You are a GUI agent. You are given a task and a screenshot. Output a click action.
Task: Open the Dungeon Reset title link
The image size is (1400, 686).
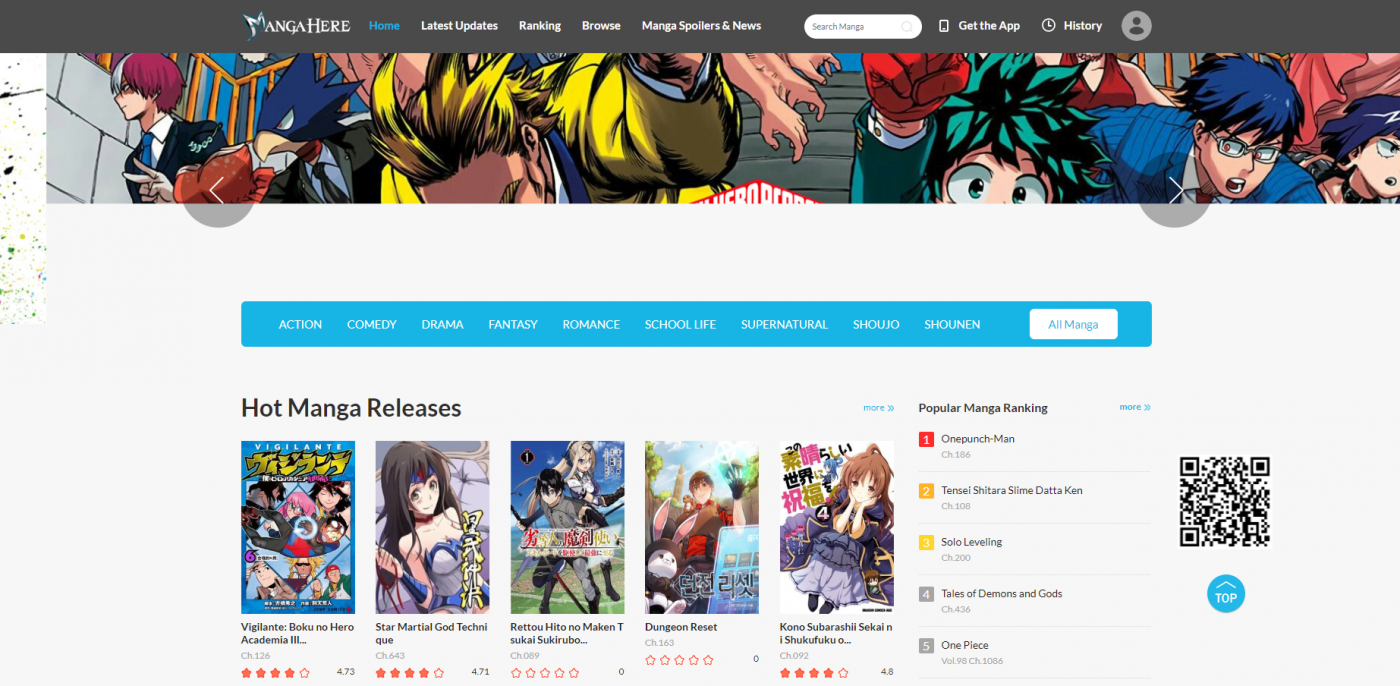pyautogui.click(x=681, y=628)
